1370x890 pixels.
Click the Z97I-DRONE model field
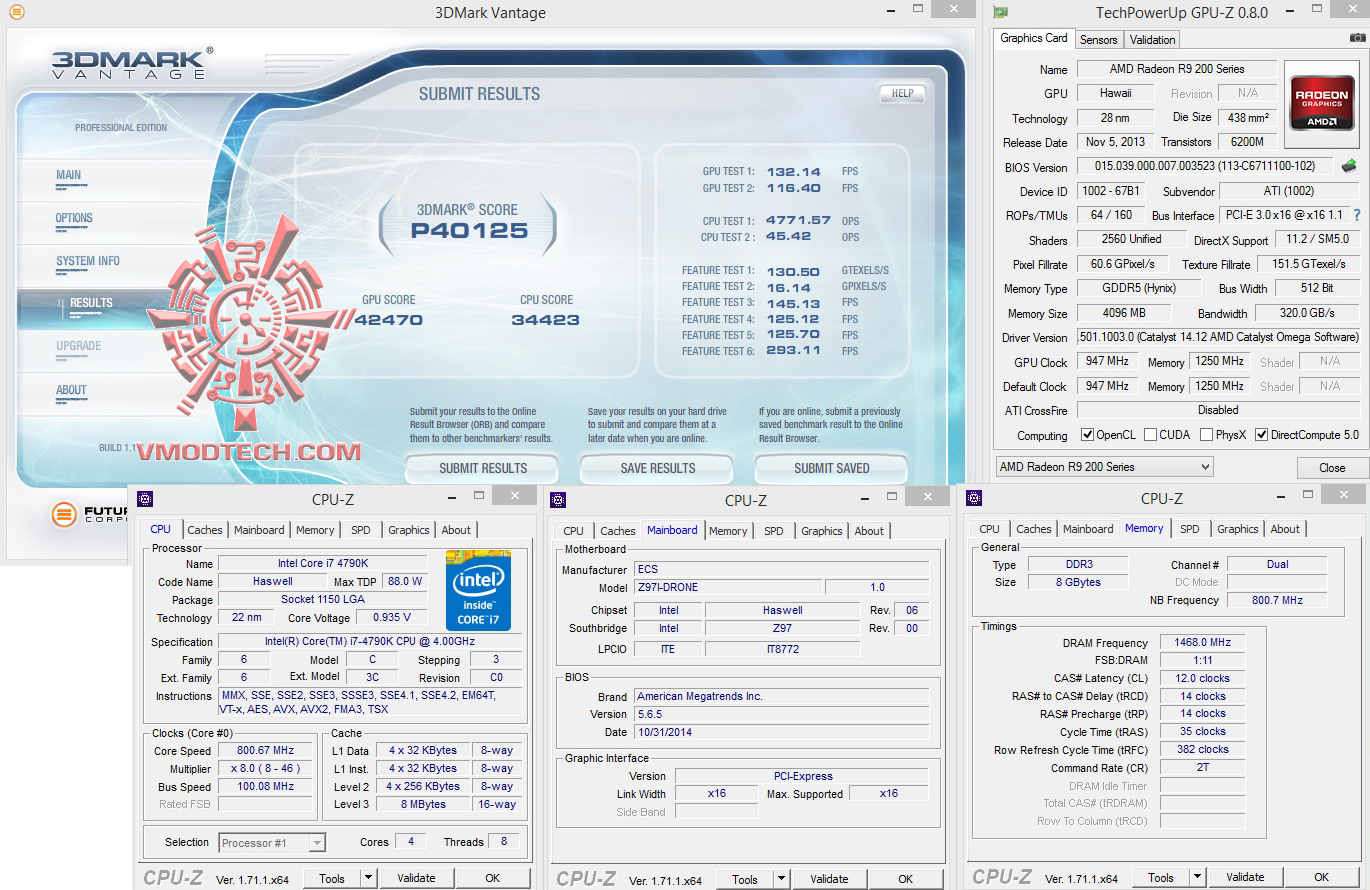[x=728, y=588]
